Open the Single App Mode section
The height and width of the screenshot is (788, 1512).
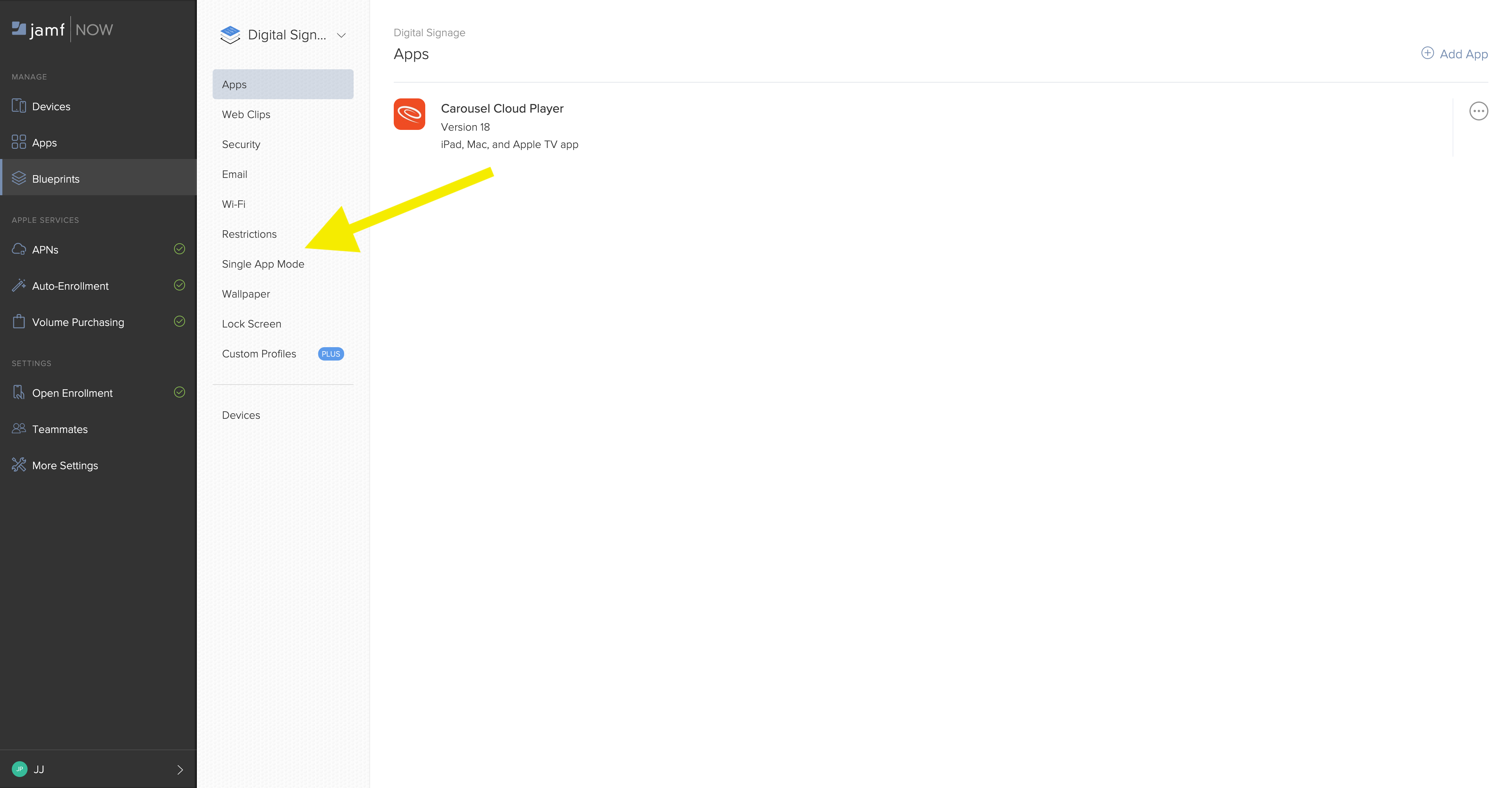tap(263, 263)
